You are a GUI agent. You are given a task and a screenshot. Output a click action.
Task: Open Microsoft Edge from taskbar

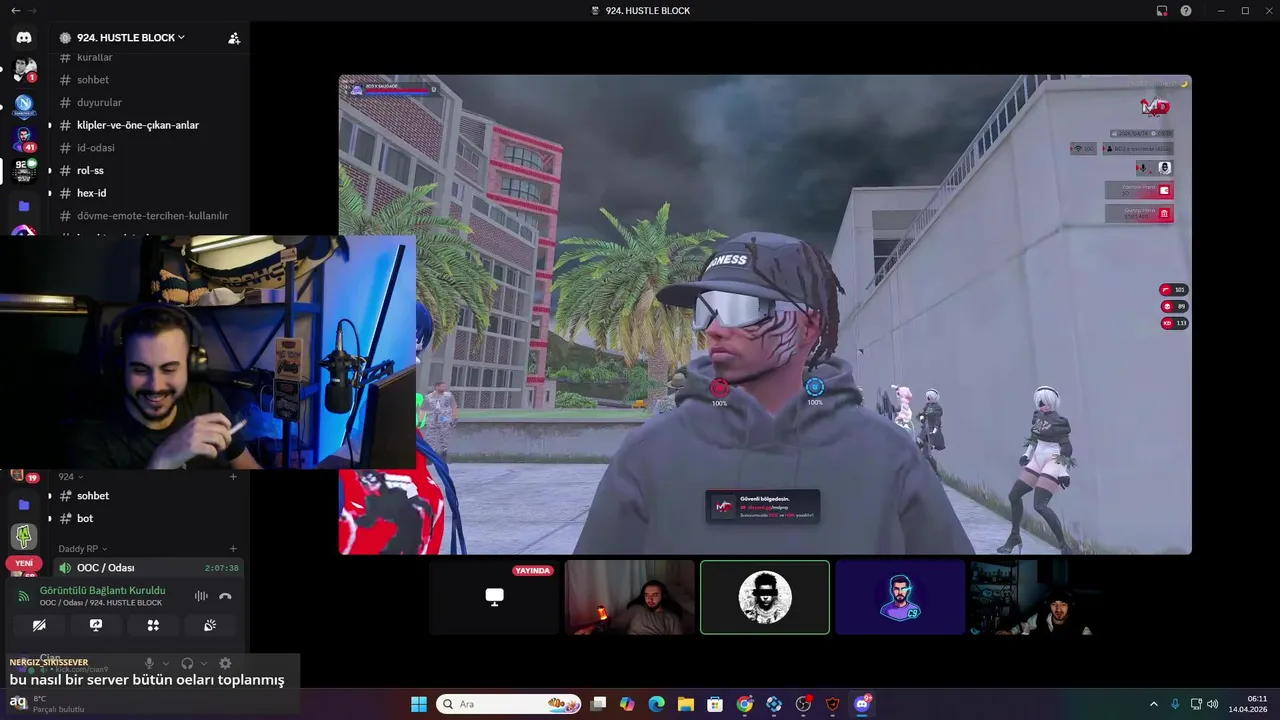coord(656,704)
